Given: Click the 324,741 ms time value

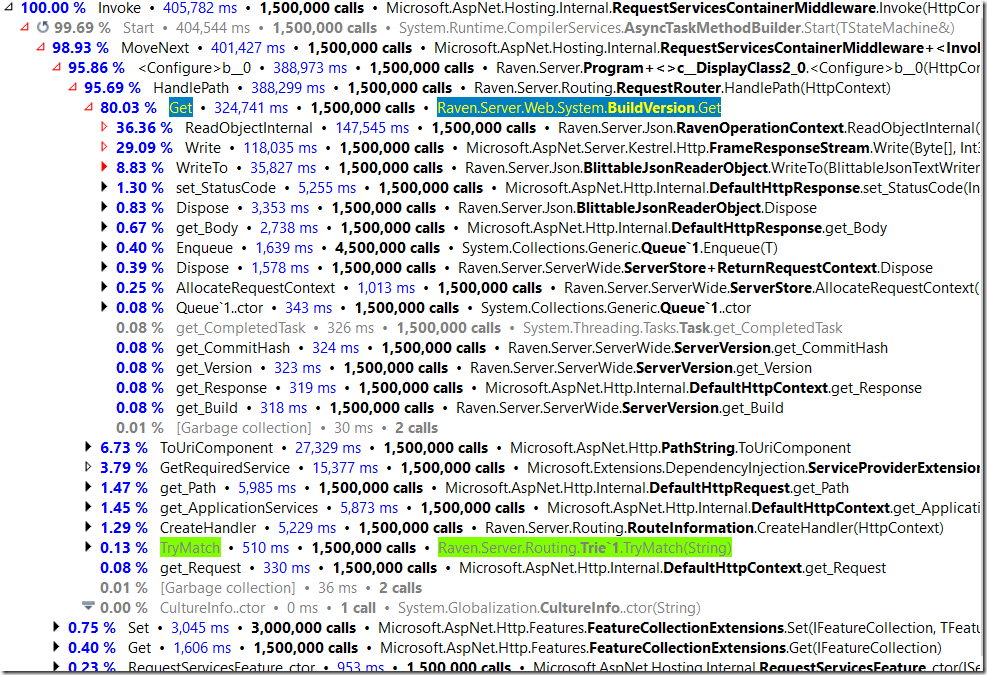Looking at the screenshot, I should 251,108.
